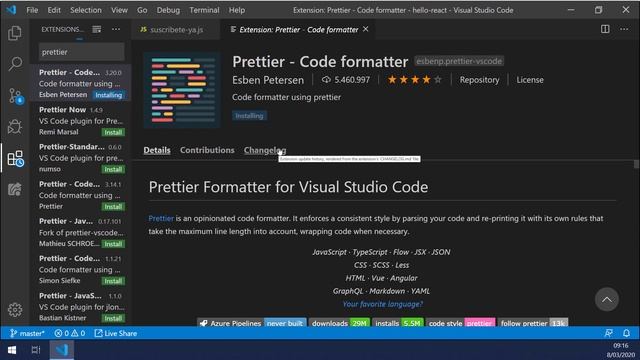640x360 pixels.
Task: Open the Extensions view in activity bar
Action: pos(15,158)
